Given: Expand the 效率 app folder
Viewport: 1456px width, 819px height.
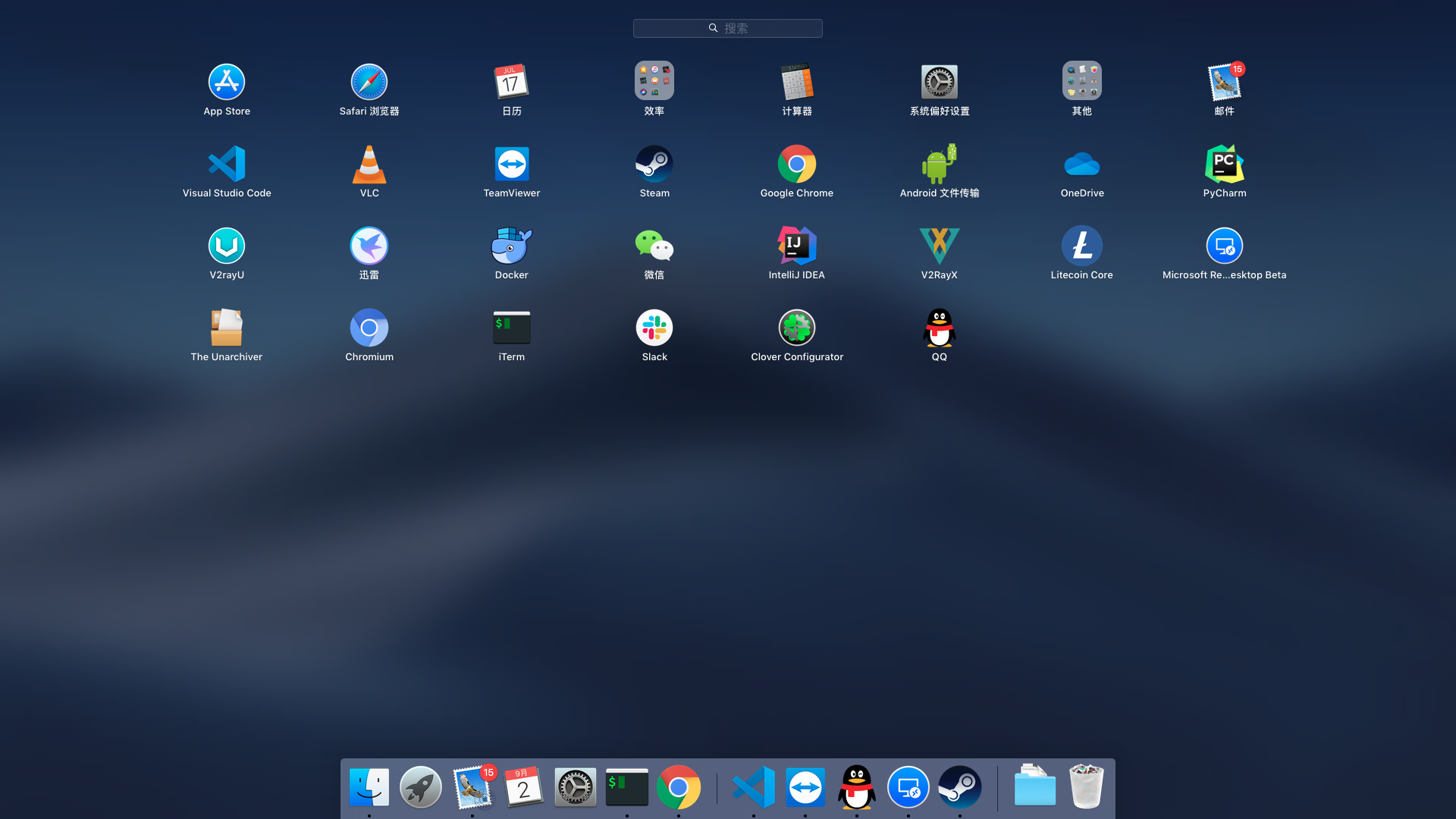Looking at the screenshot, I should 654,81.
